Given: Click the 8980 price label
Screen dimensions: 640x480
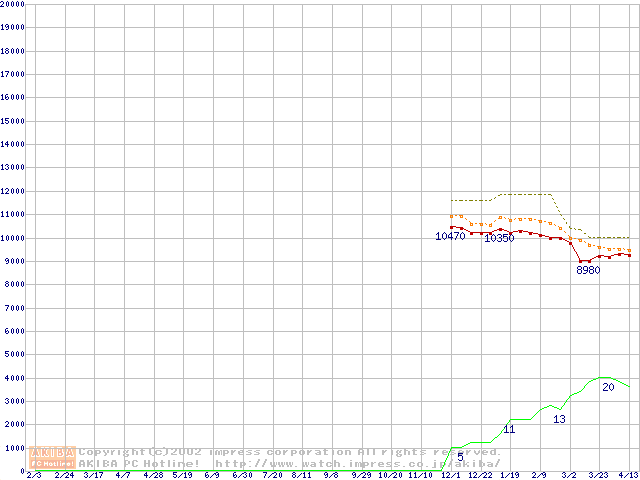Looking at the screenshot, I should (x=588, y=270).
